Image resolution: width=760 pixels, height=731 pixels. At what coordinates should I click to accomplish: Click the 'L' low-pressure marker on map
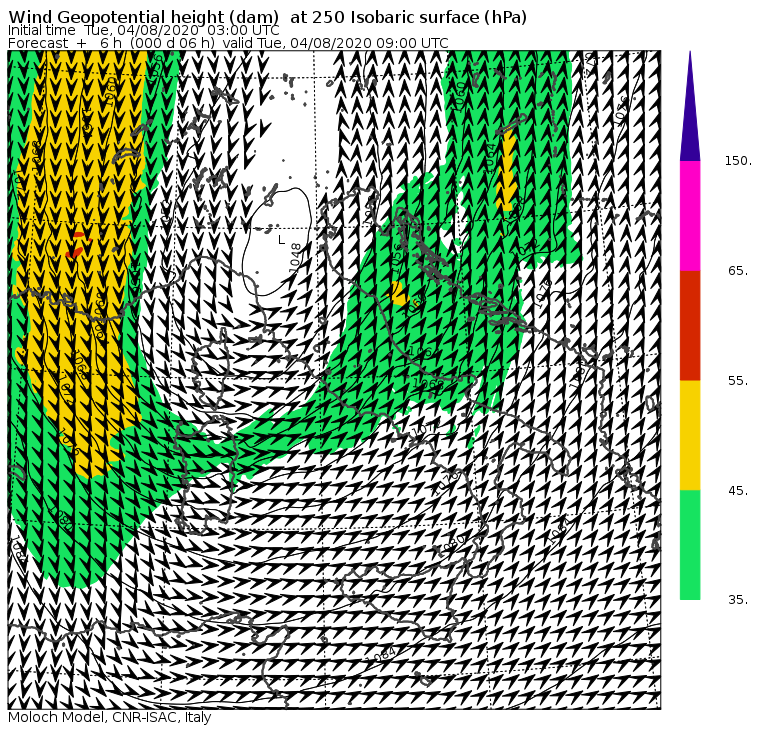coord(282,240)
